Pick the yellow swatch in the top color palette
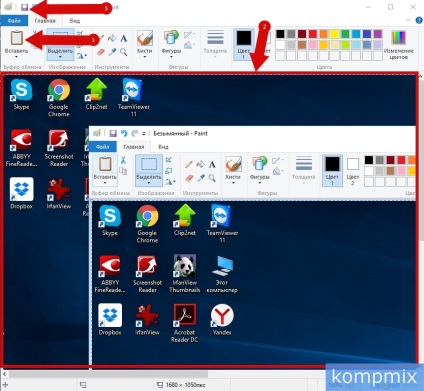 (x=334, y=34)
